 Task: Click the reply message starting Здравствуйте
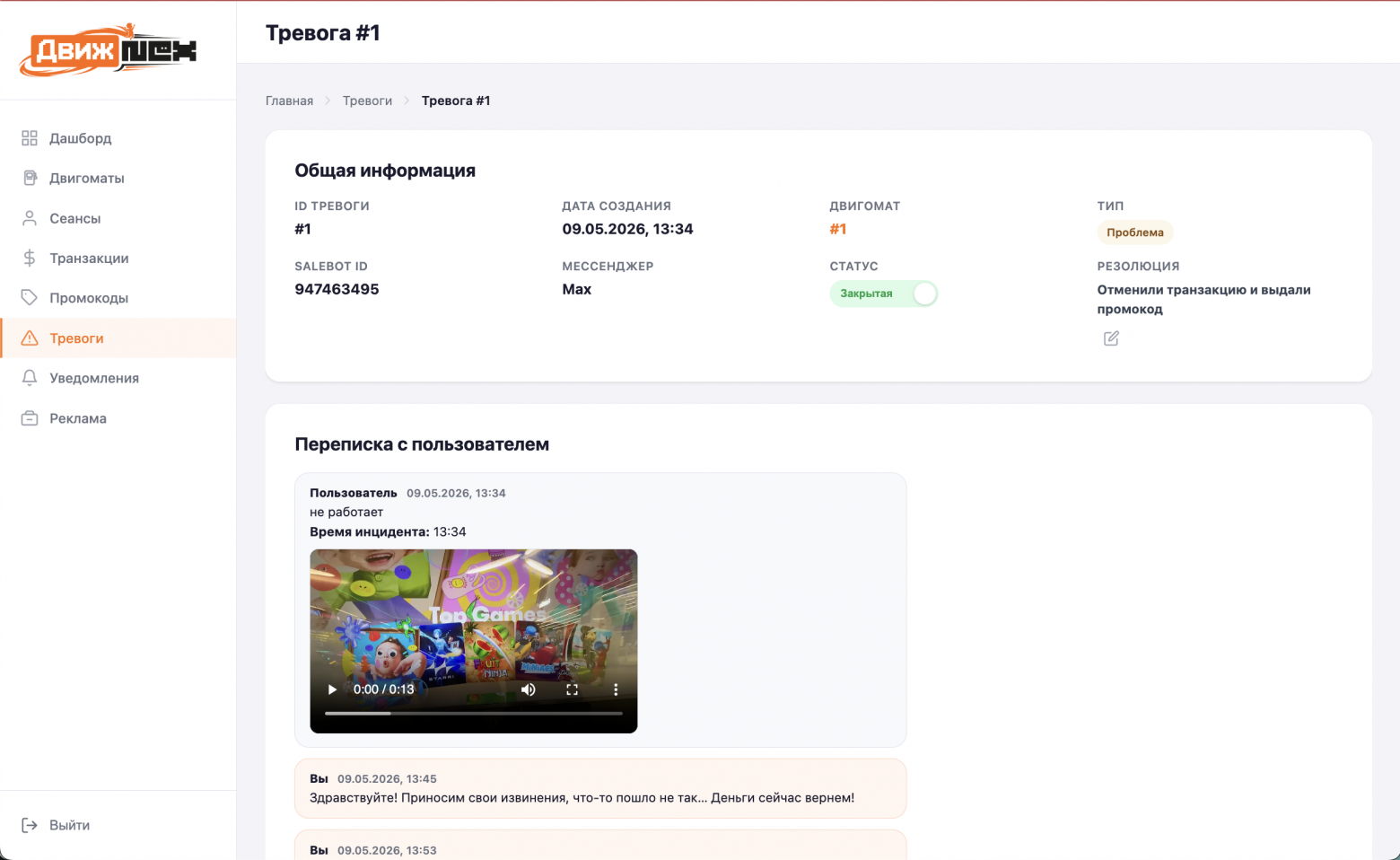(x=582, y=797)
